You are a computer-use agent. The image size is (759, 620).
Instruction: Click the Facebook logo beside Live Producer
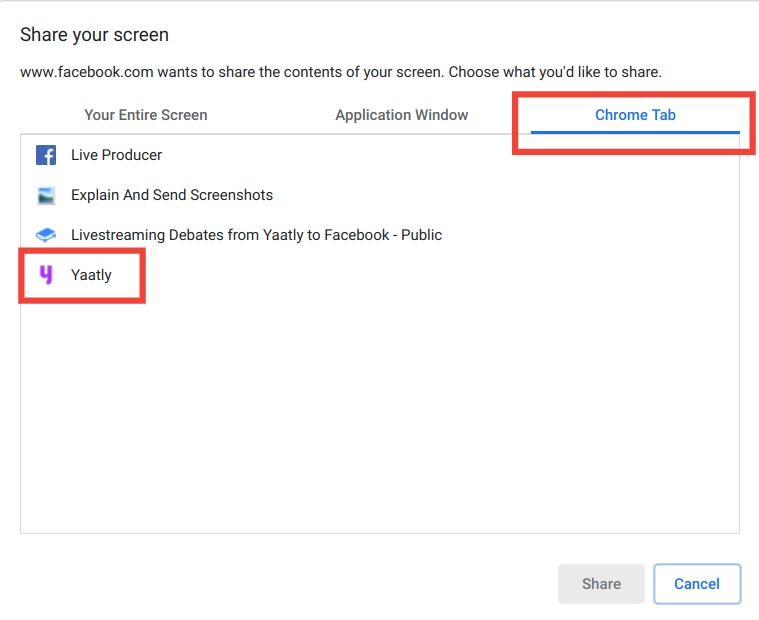[46, 155]
